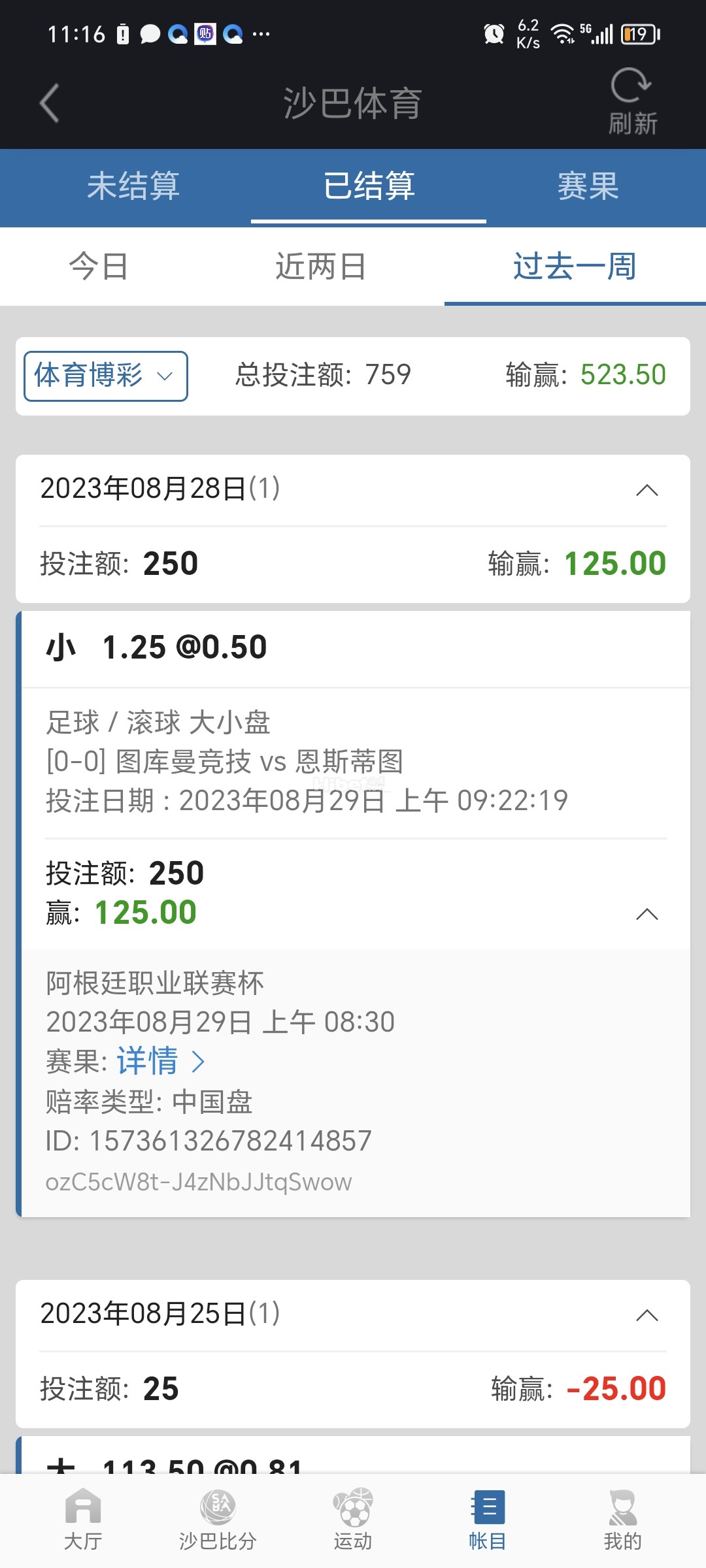Select the 过去一周 filter

(574, 267)
